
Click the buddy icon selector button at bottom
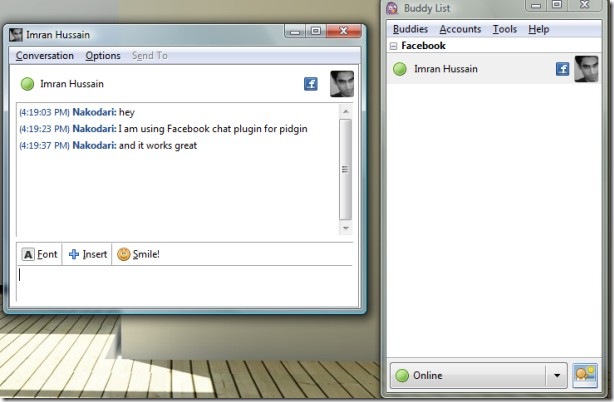[x=585, y=375]
